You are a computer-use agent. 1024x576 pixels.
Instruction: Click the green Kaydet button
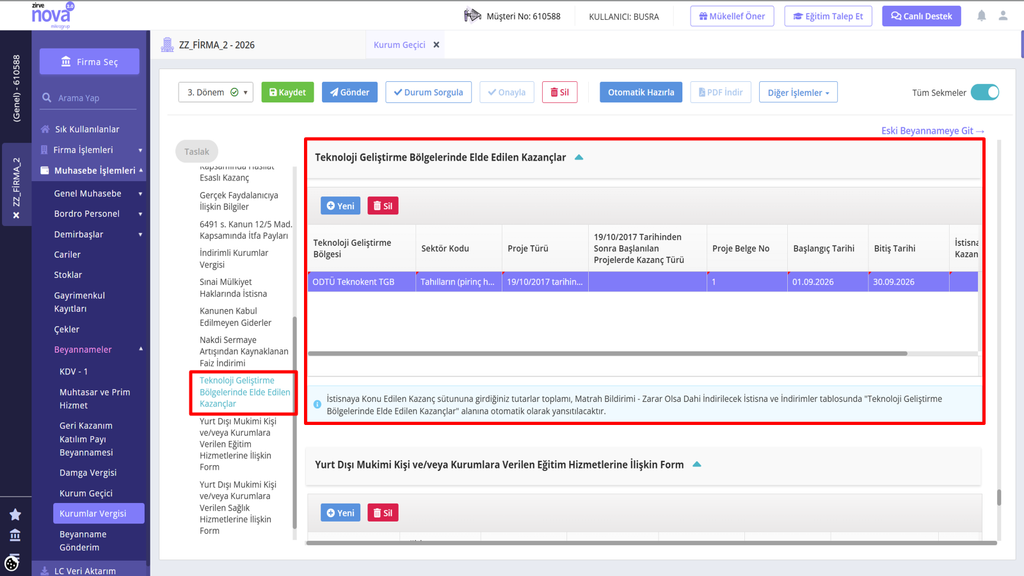point(287,92)
